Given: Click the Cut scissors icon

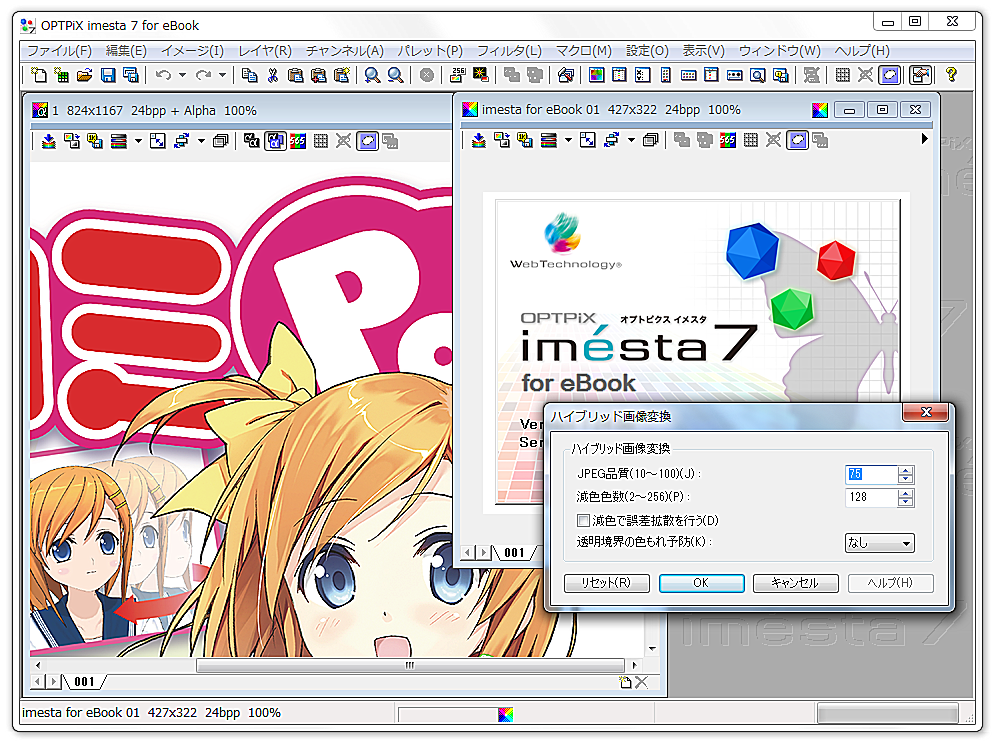Looking at the screenshot, I should 272,75.
